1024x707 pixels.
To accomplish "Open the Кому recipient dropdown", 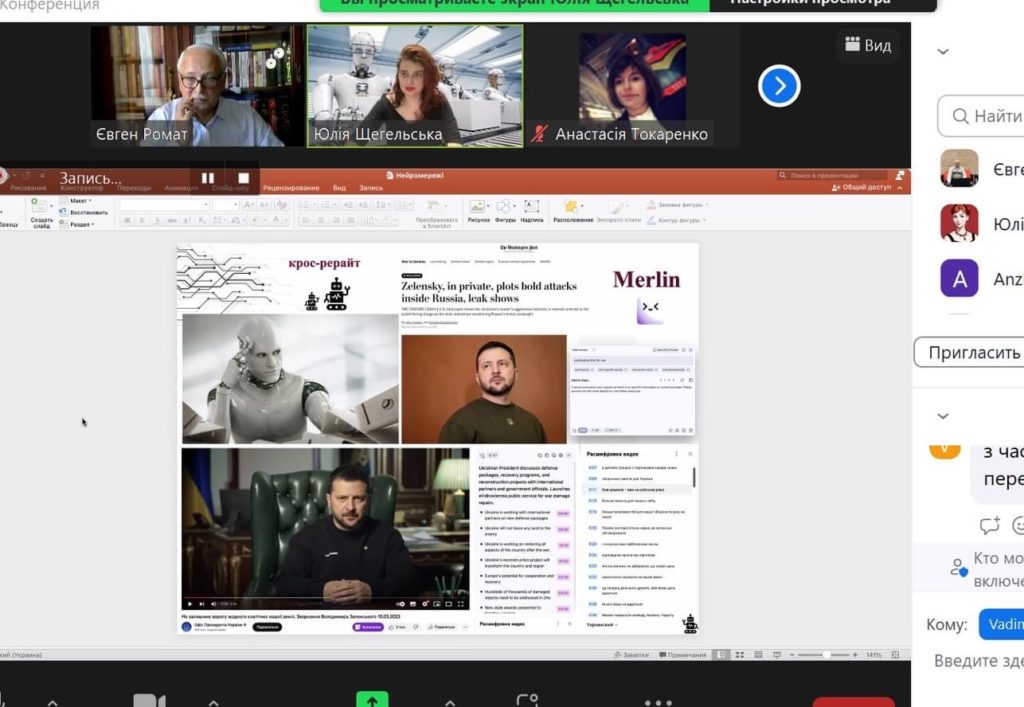I will tap(1002, 624).
